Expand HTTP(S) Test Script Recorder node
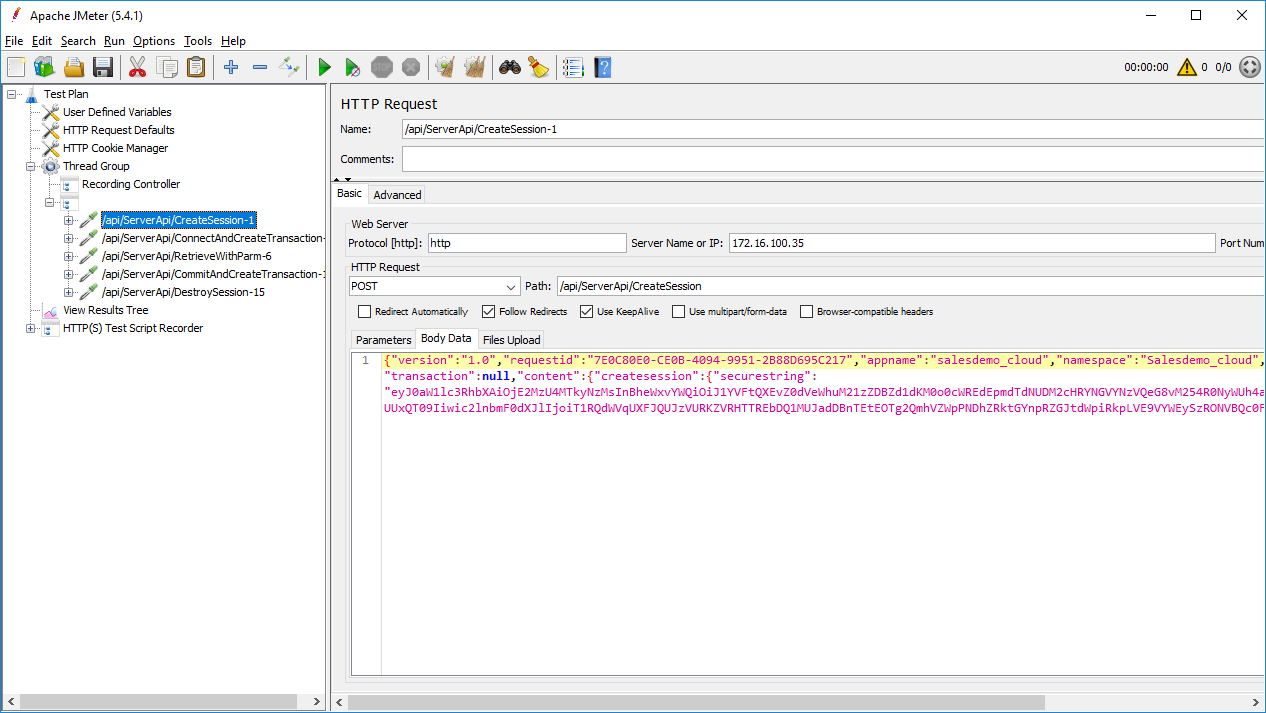Viewport: 1266px width, 713px height. [31, 328]
